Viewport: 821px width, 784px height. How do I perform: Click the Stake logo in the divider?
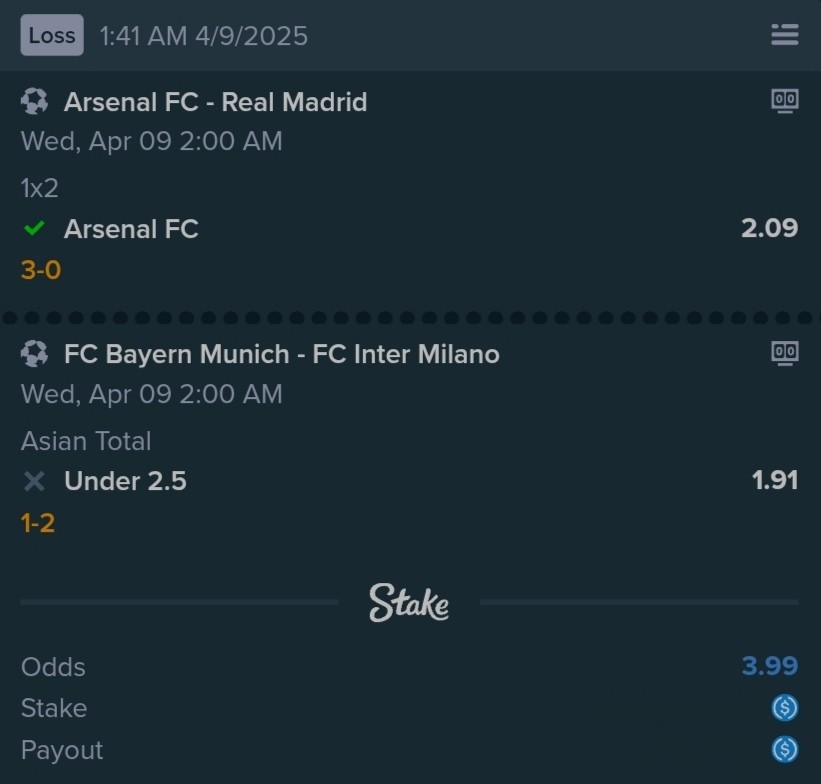coord(409,602)
